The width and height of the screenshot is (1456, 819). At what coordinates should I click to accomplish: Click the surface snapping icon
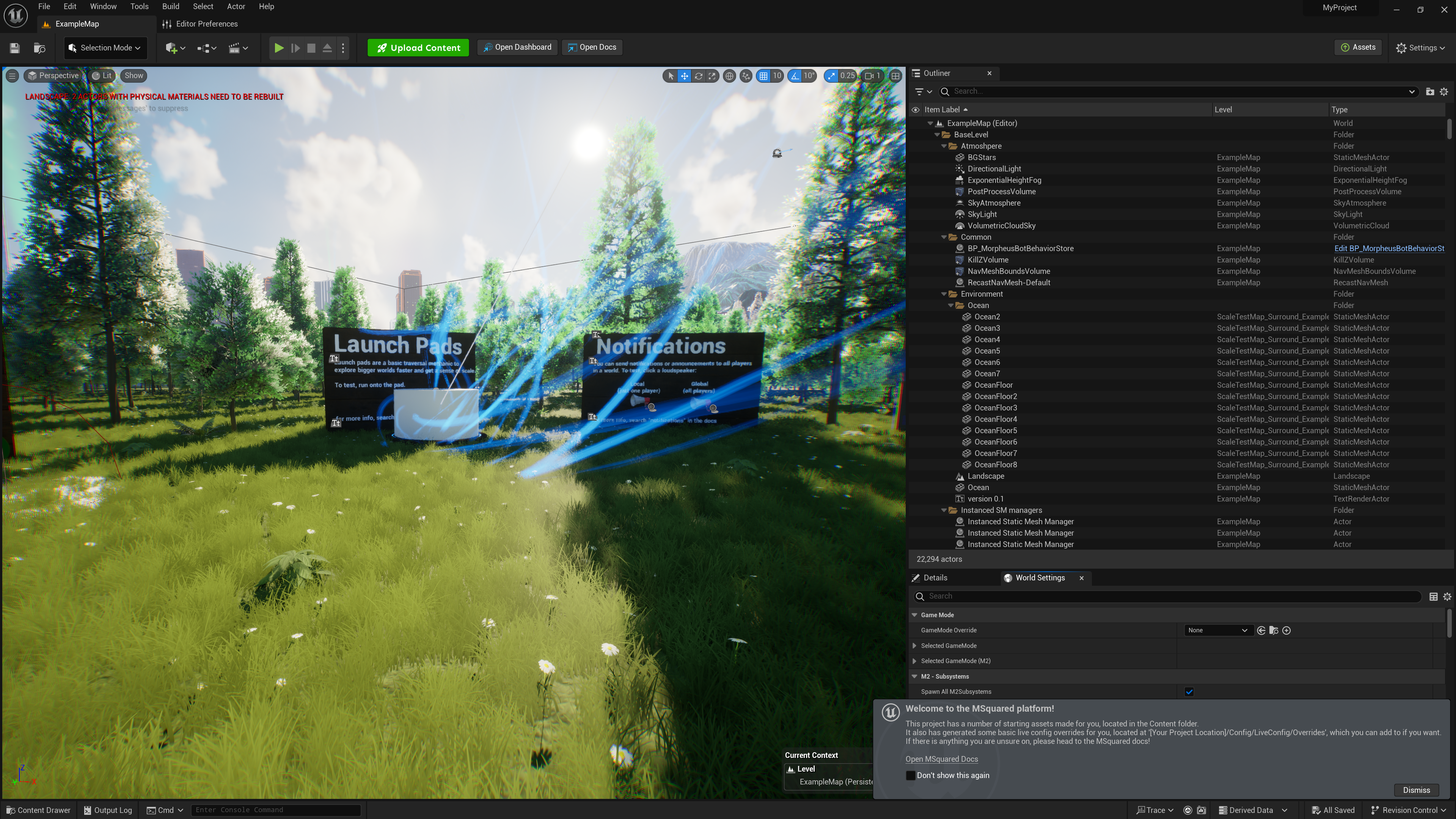(746, 76)
